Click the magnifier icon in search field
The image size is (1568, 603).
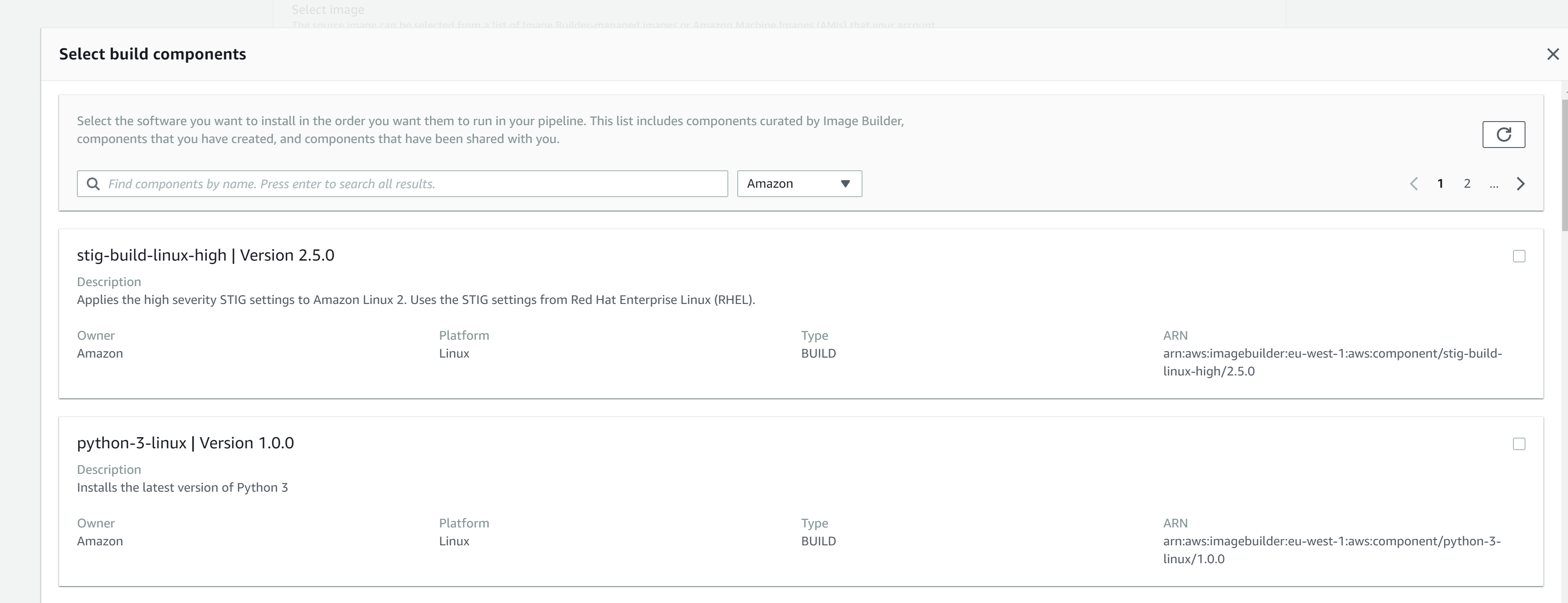pyautogui.click(x=93, y=184)
